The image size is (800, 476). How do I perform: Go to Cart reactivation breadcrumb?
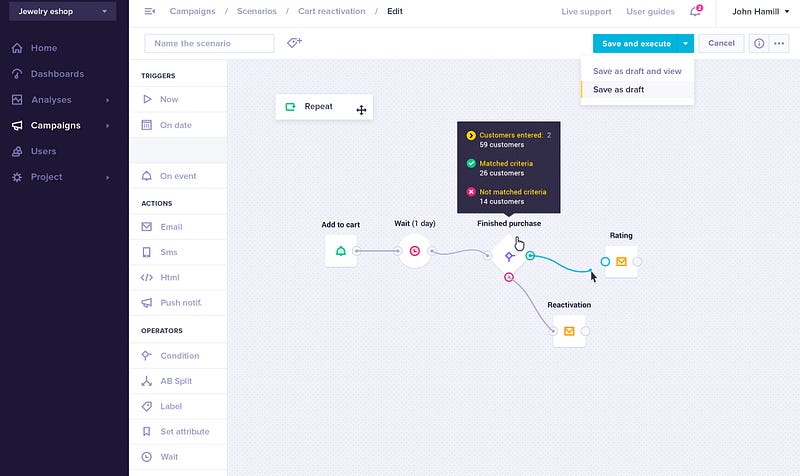coord(332,11)
